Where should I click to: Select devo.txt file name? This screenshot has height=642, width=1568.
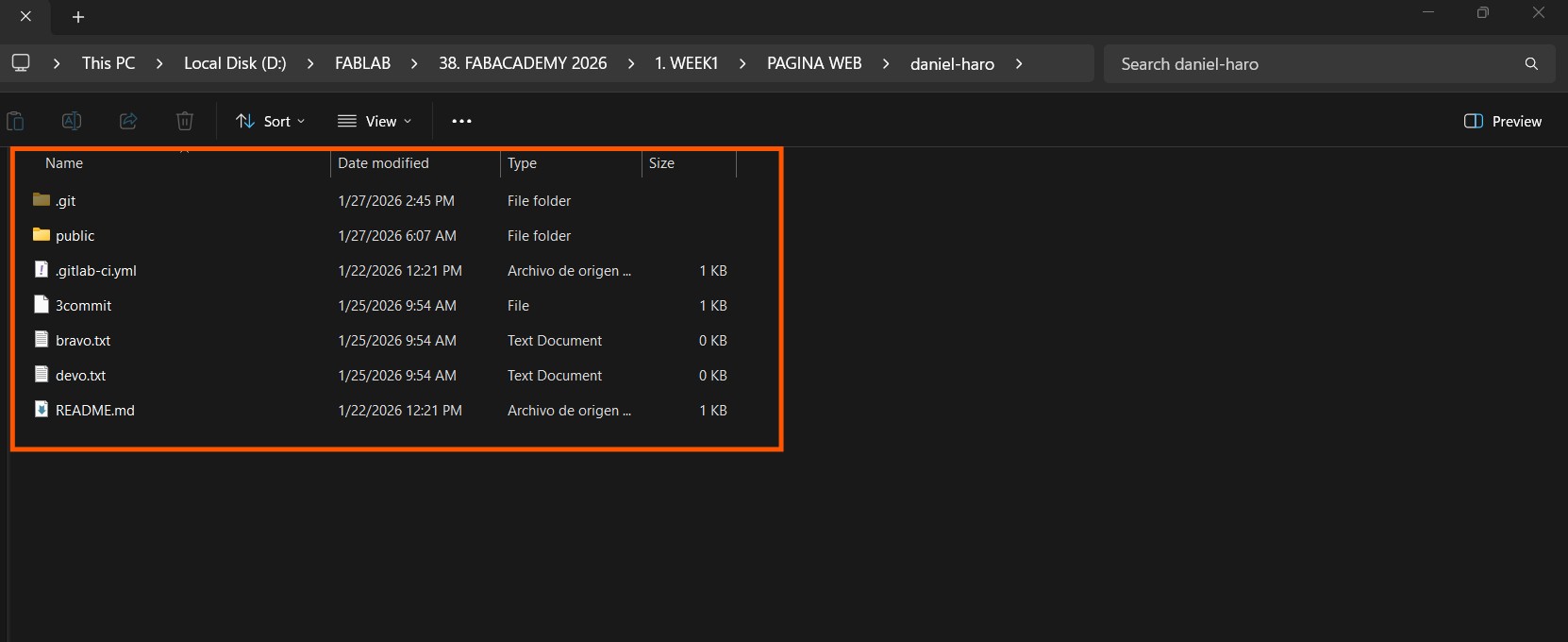tap(80, 376)
